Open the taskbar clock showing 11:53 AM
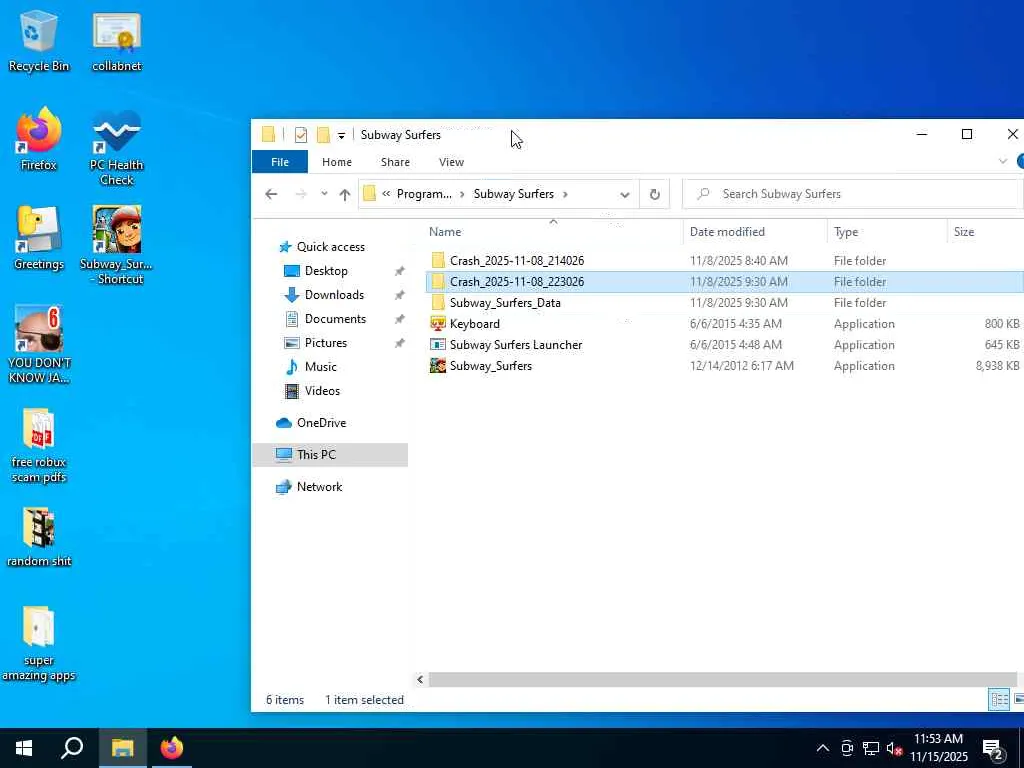 click(x=938, y=748)
